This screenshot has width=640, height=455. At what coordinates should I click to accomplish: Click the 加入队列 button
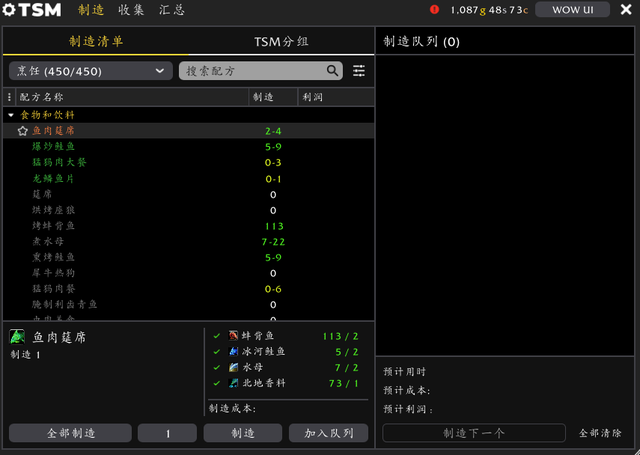pos(329,433)
